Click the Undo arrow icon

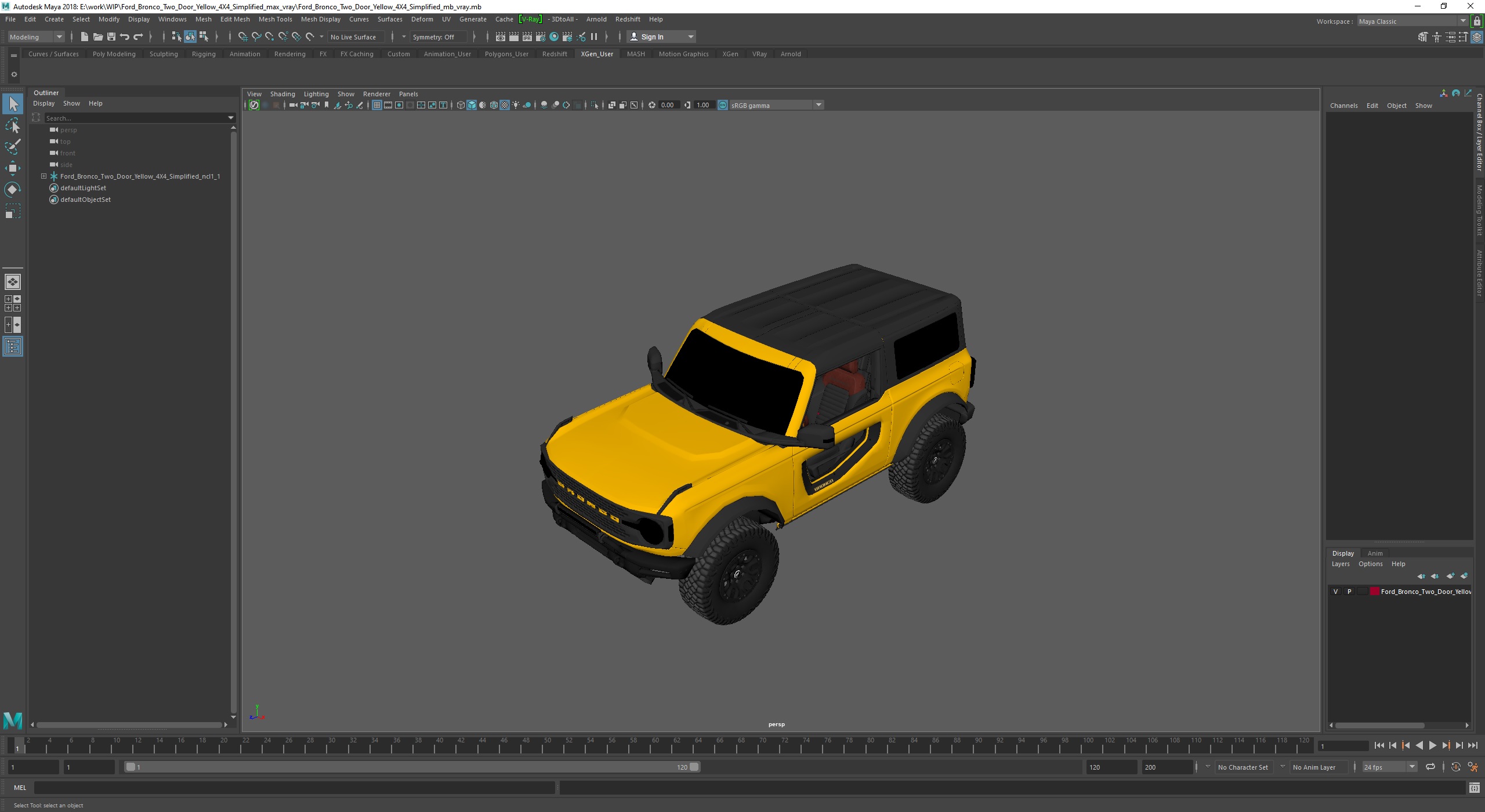tap(124, 37)
